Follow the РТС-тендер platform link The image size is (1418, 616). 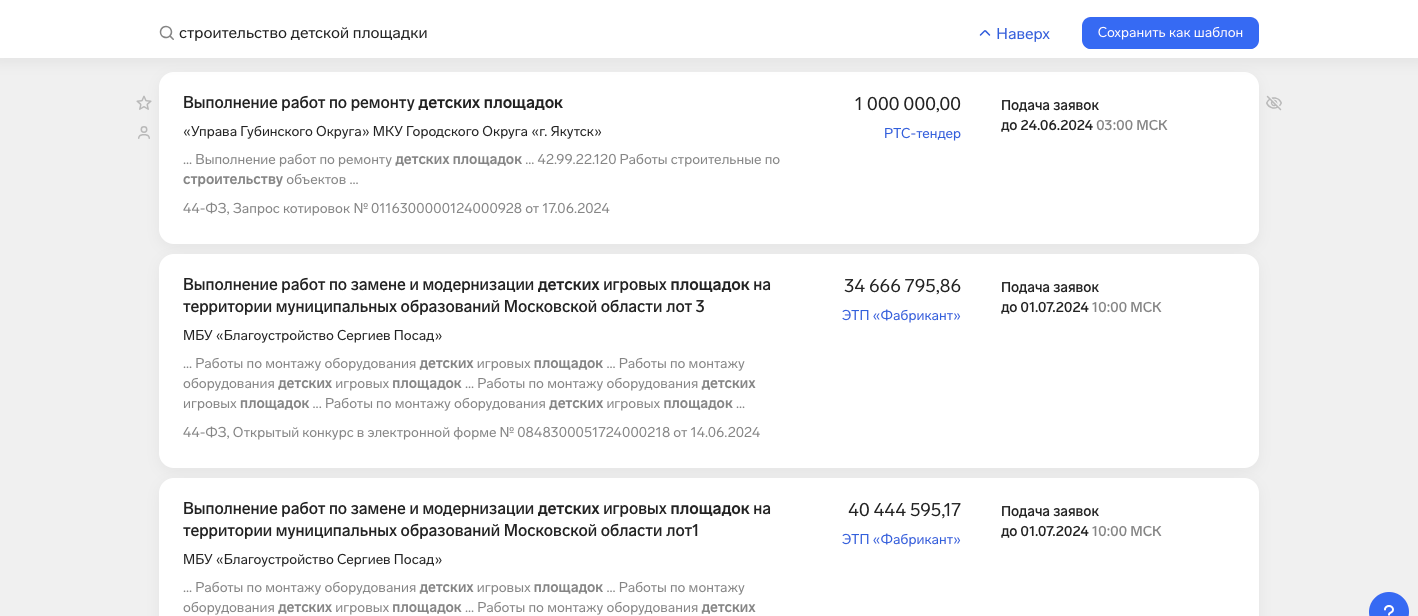point(922,133)
